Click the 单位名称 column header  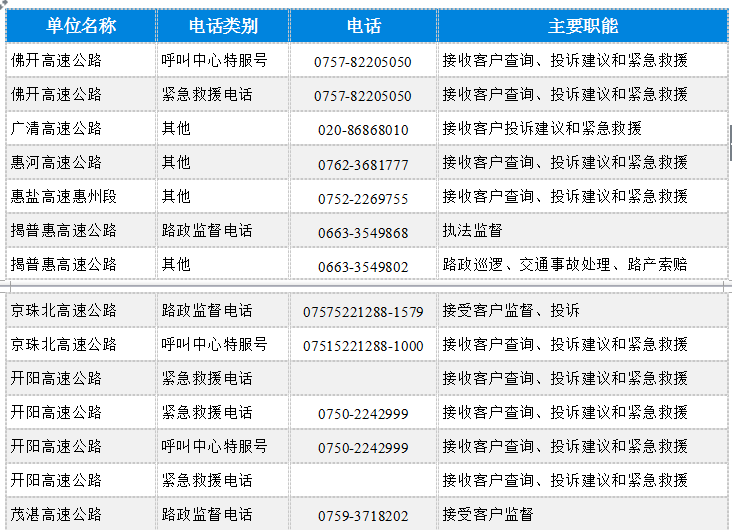81,26
